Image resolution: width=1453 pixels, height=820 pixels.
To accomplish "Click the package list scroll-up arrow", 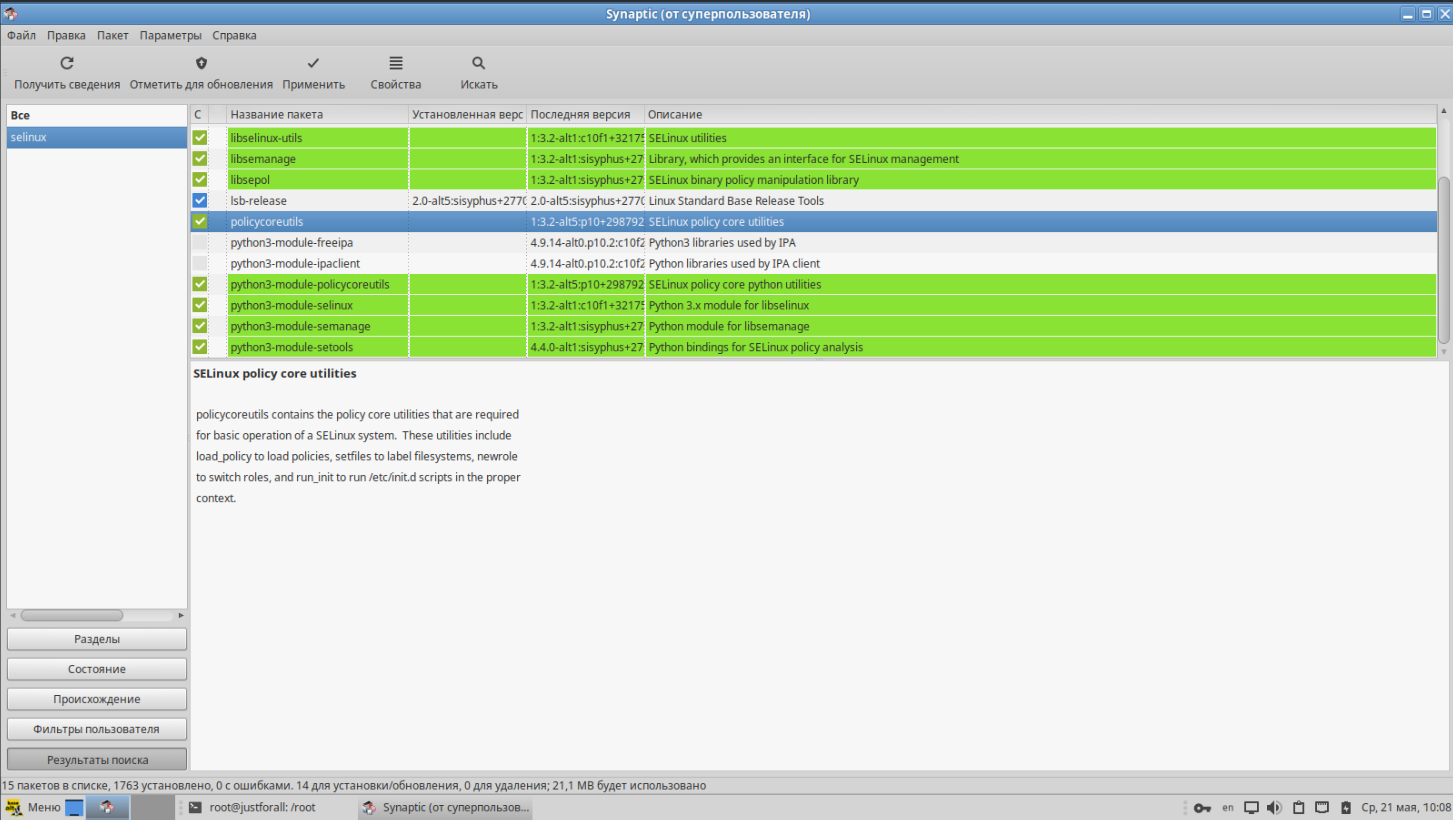I will tap(1443, 111).
